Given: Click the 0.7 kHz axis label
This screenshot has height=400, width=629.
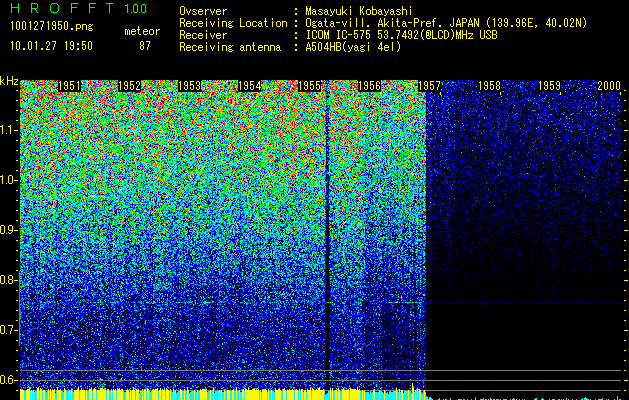Looking at the screenshot, I should coord(9,330).
